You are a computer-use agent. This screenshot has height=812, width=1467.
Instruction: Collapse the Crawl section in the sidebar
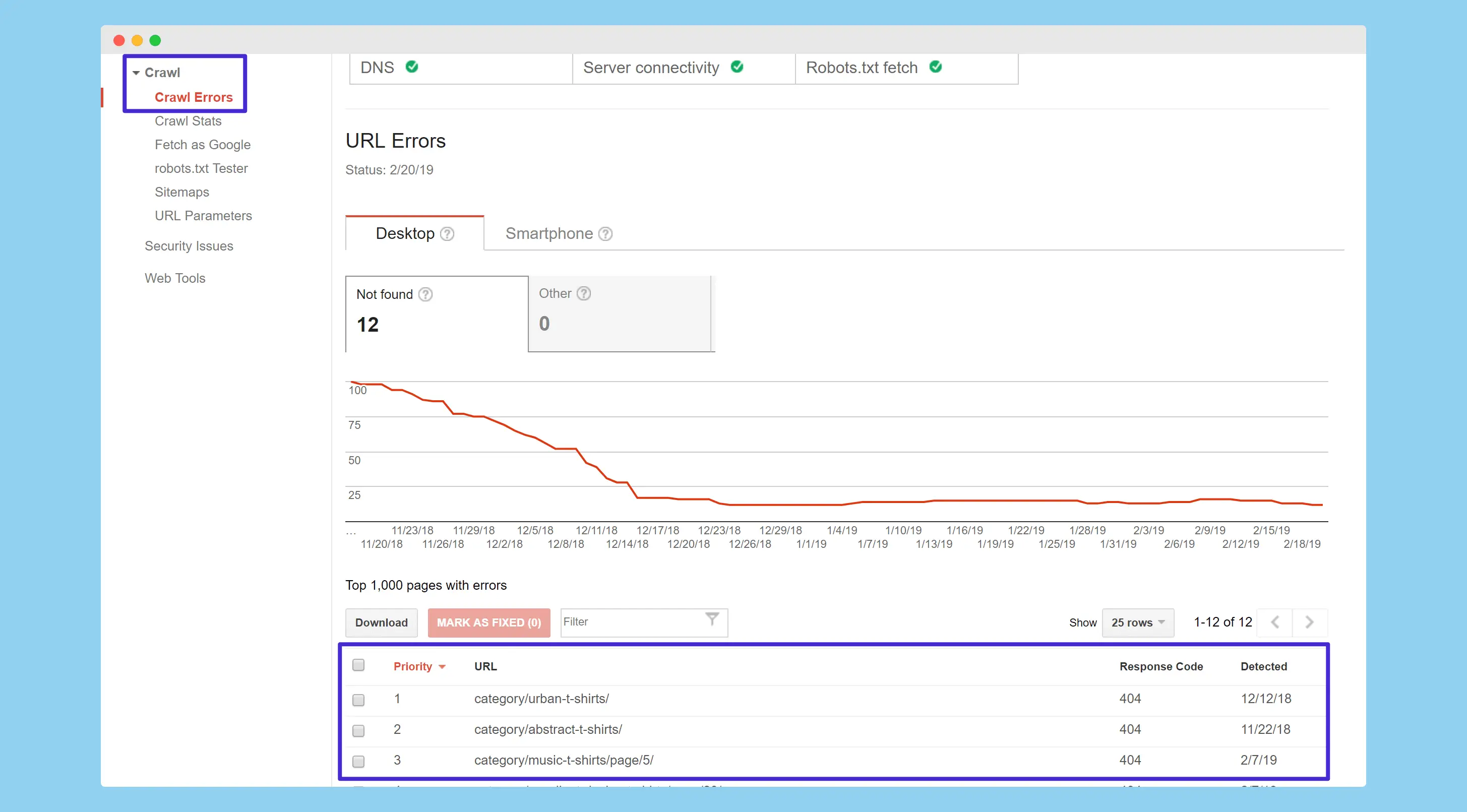coord(136,72)
